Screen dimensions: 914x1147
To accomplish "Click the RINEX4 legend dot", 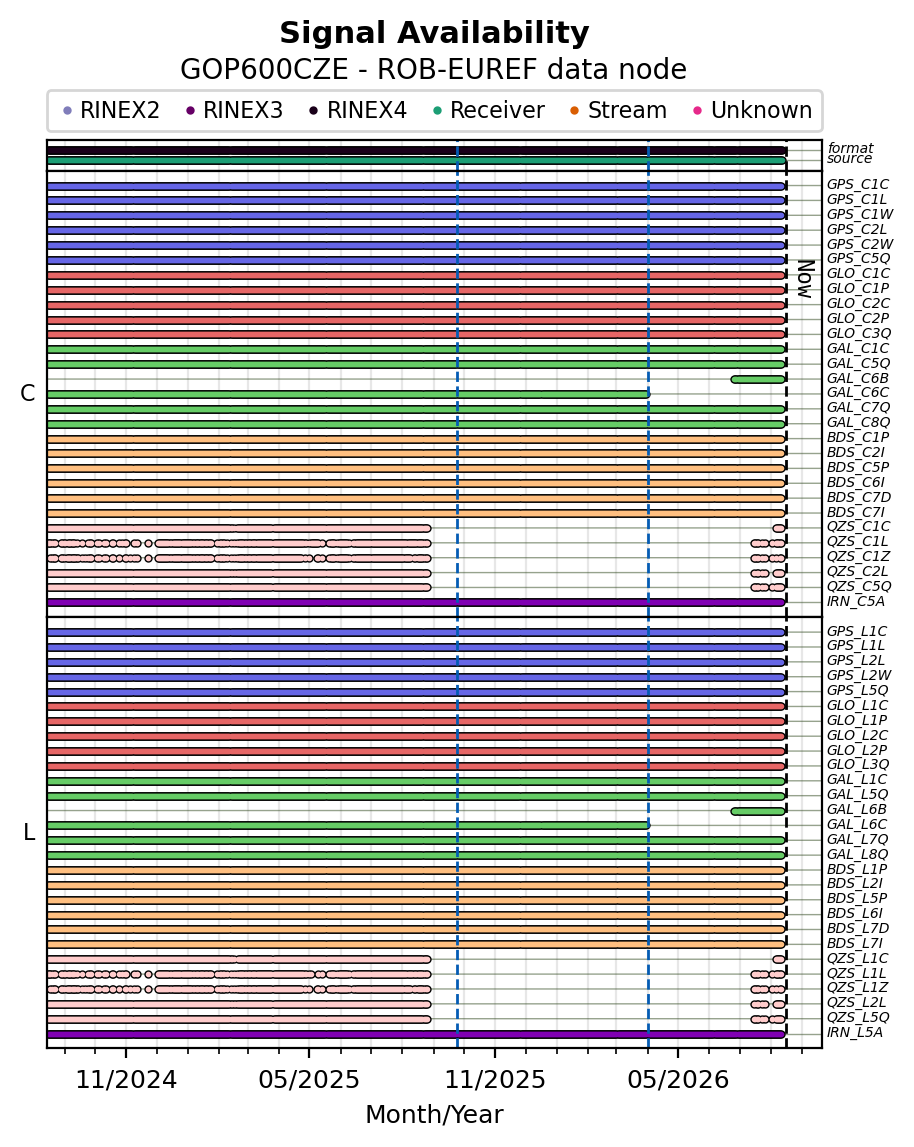I will [314, 111].
